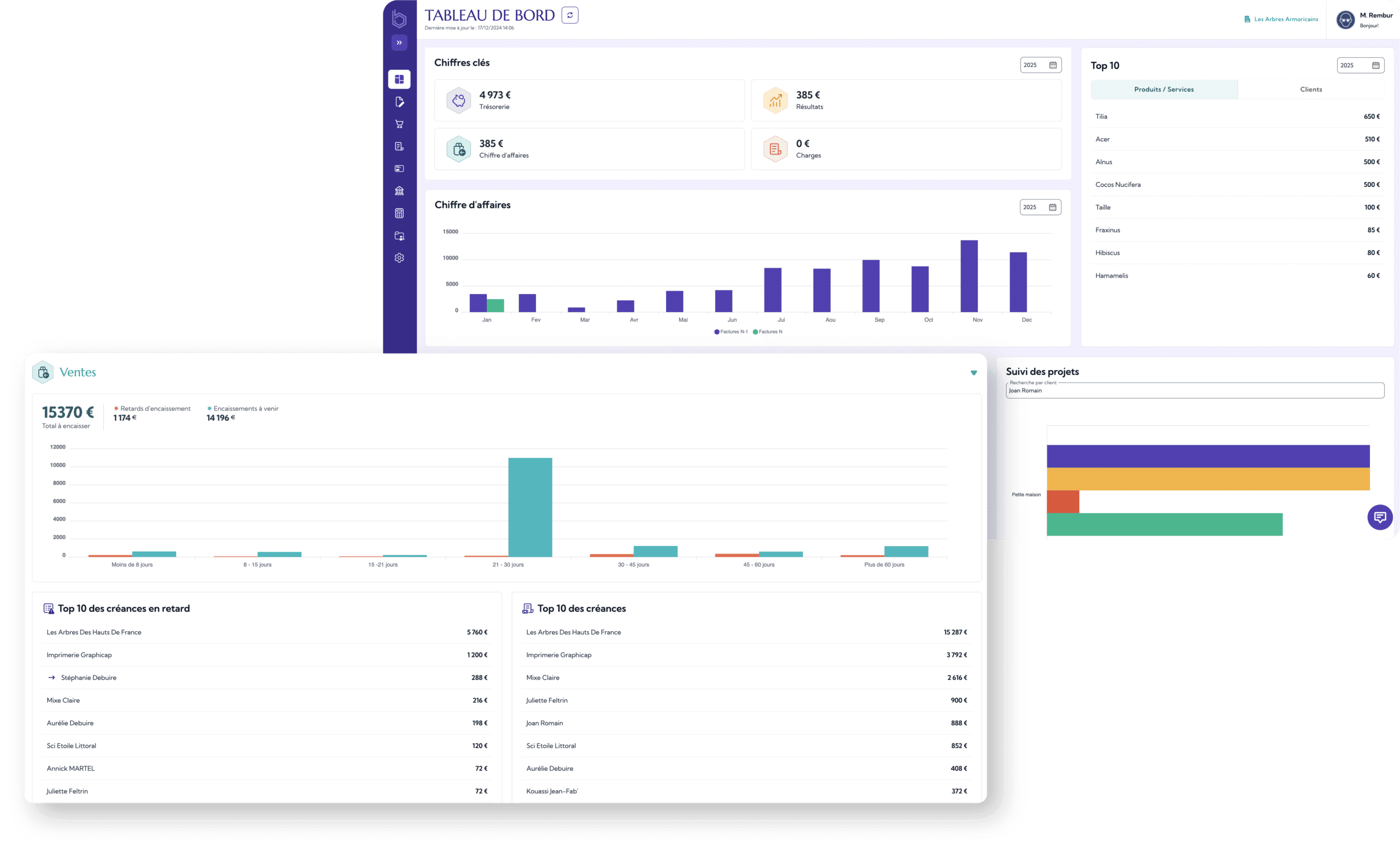Select the Produits / Services tab
The width and height of the screenshot is (1400, 851).
pyautogui.click(x=1164, y=89)
